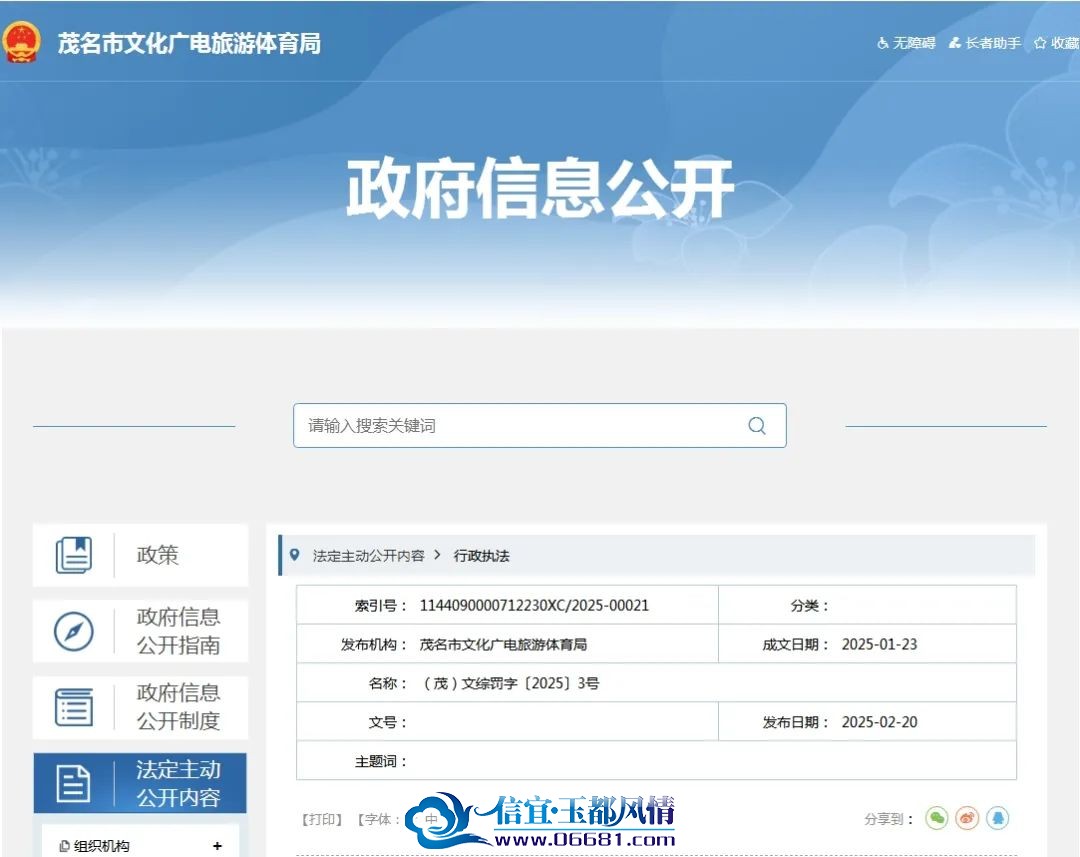Select the document name （茂）文综罚字〔2025〕3号

point(510,683)
